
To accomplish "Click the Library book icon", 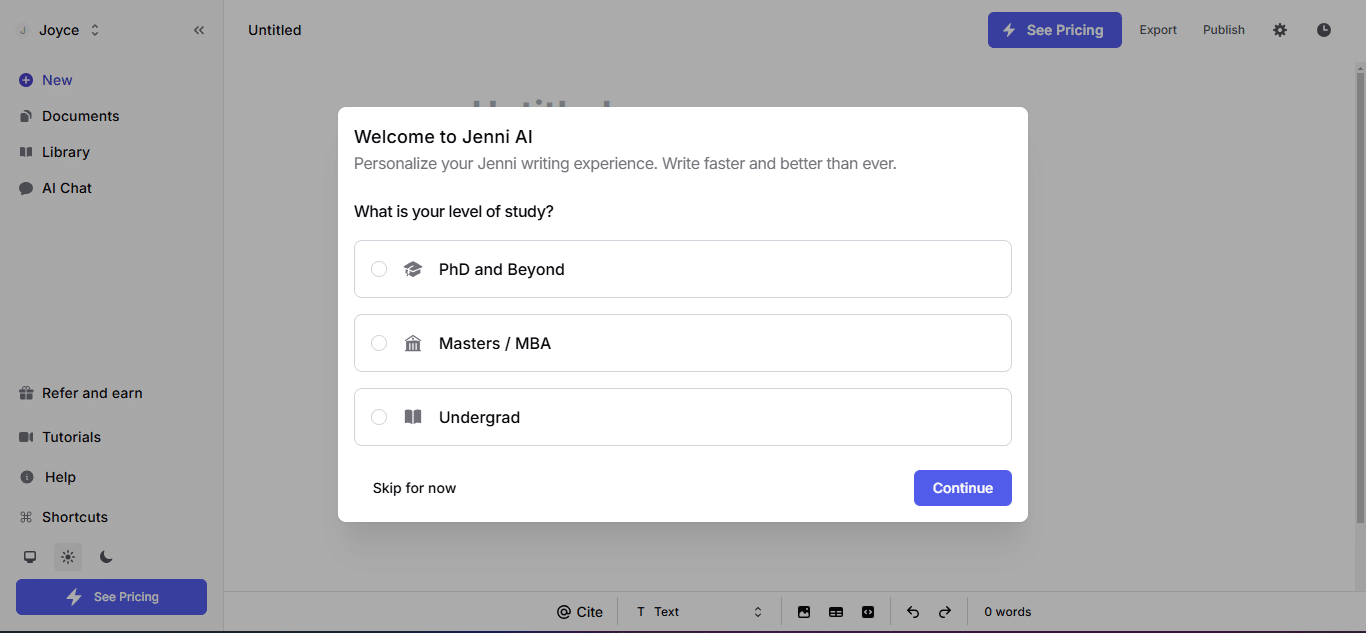I will click(26, 152).
